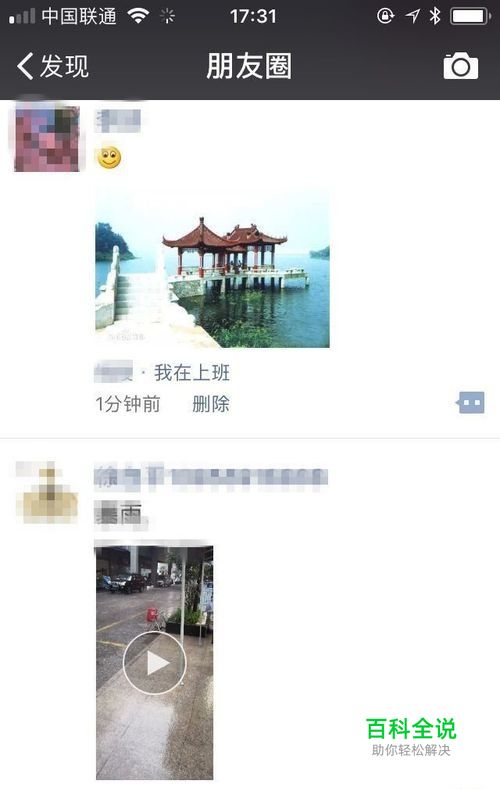This screenshot has height=789, width=500.
Task: Open the comment and like bubble icon
Action: click(470, 403)
